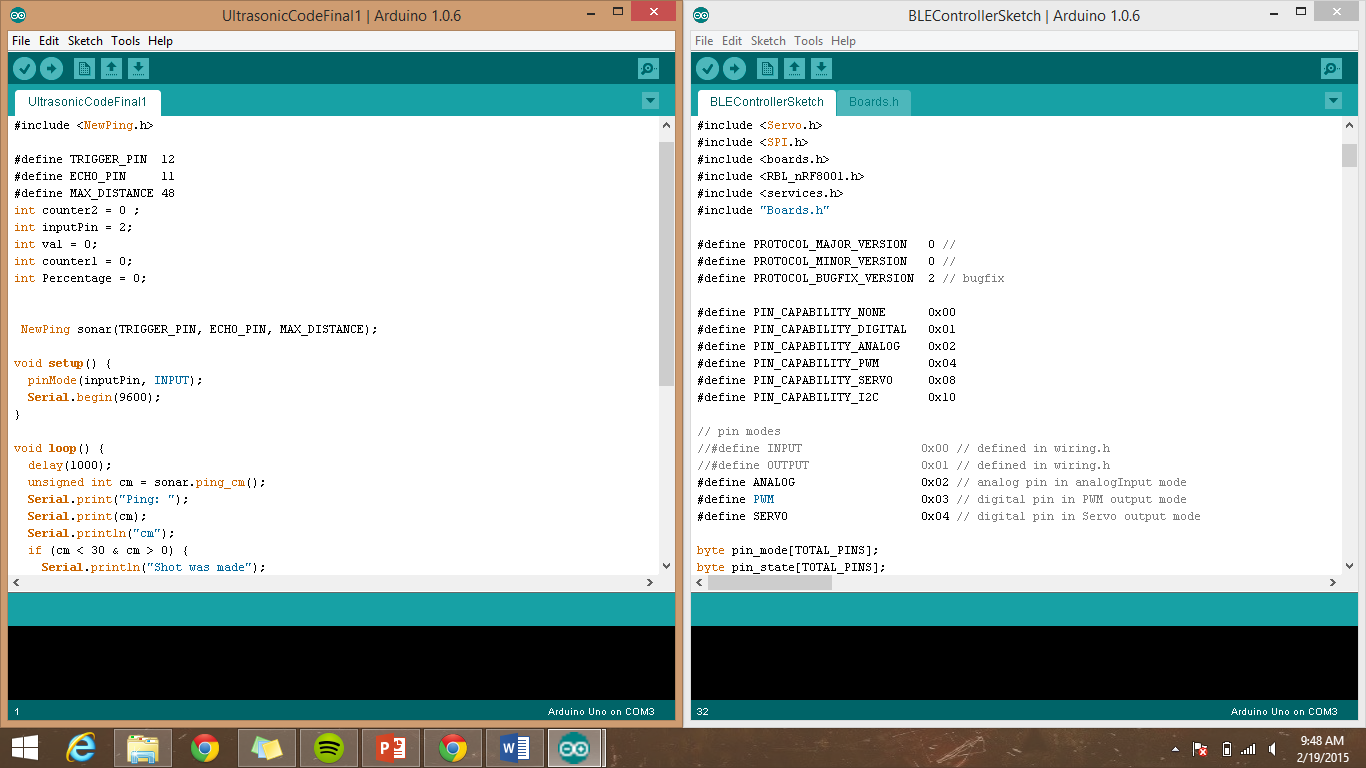Viewport: 1366px width, 768px height.
Task: Click 'NewPing sonar(TRIGGER_PIN...' declaration line
Action: coord(199,329)
